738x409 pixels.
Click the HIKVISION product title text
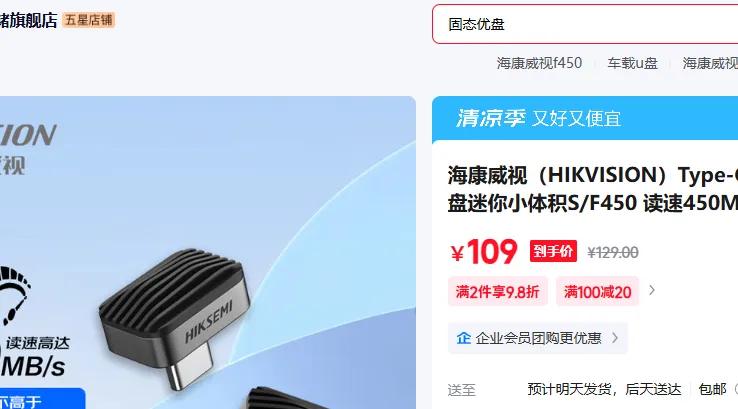[x=593, y=189]
